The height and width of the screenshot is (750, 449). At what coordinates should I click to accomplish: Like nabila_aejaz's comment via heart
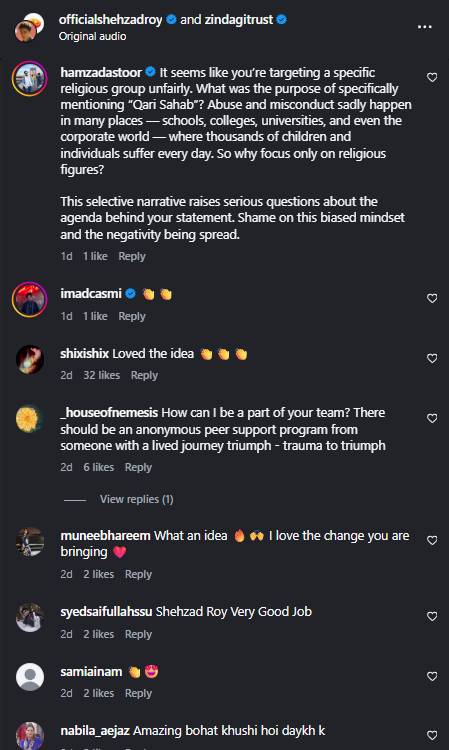point(432,736)
